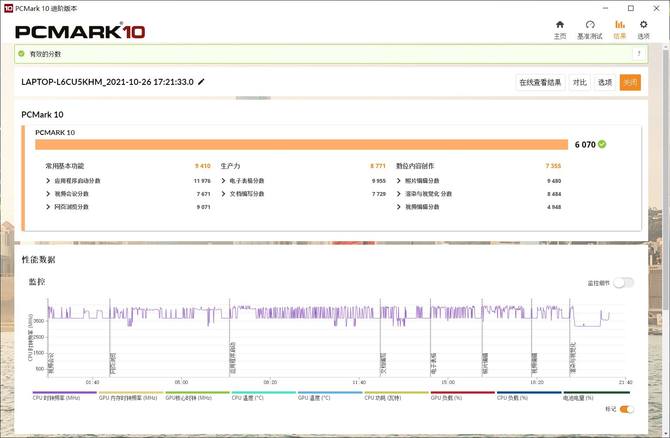Screen dimensions: 670x438
Task: Click the green valid score checkmark icon
Action: pos(22,53)
